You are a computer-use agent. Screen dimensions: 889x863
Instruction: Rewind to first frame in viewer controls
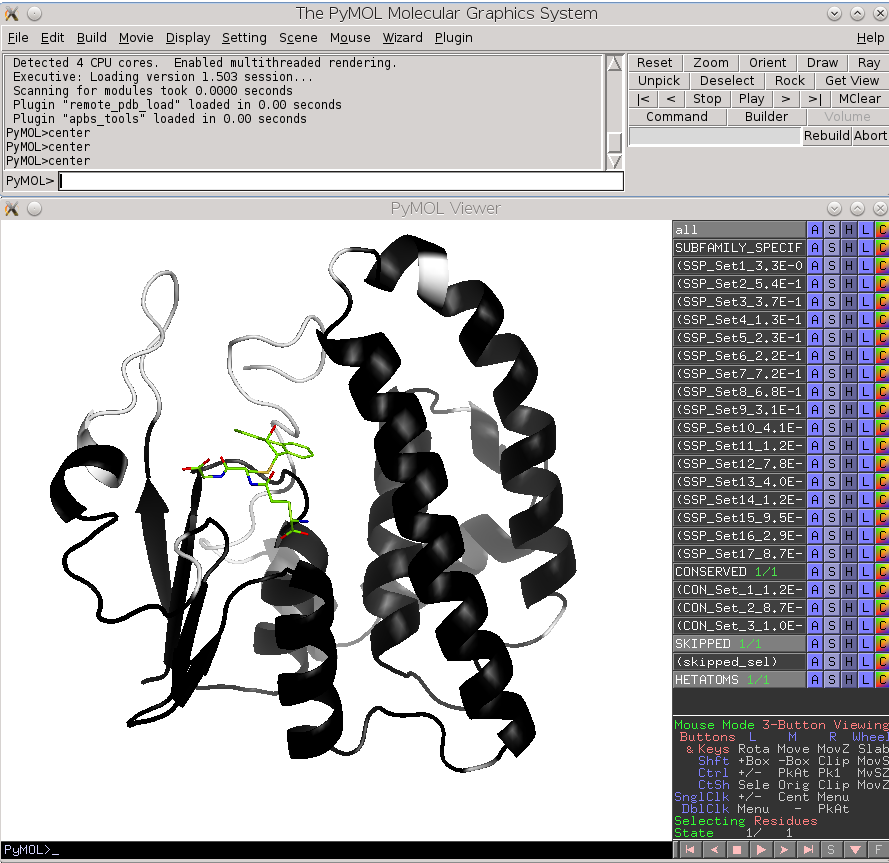coord(690,849)
